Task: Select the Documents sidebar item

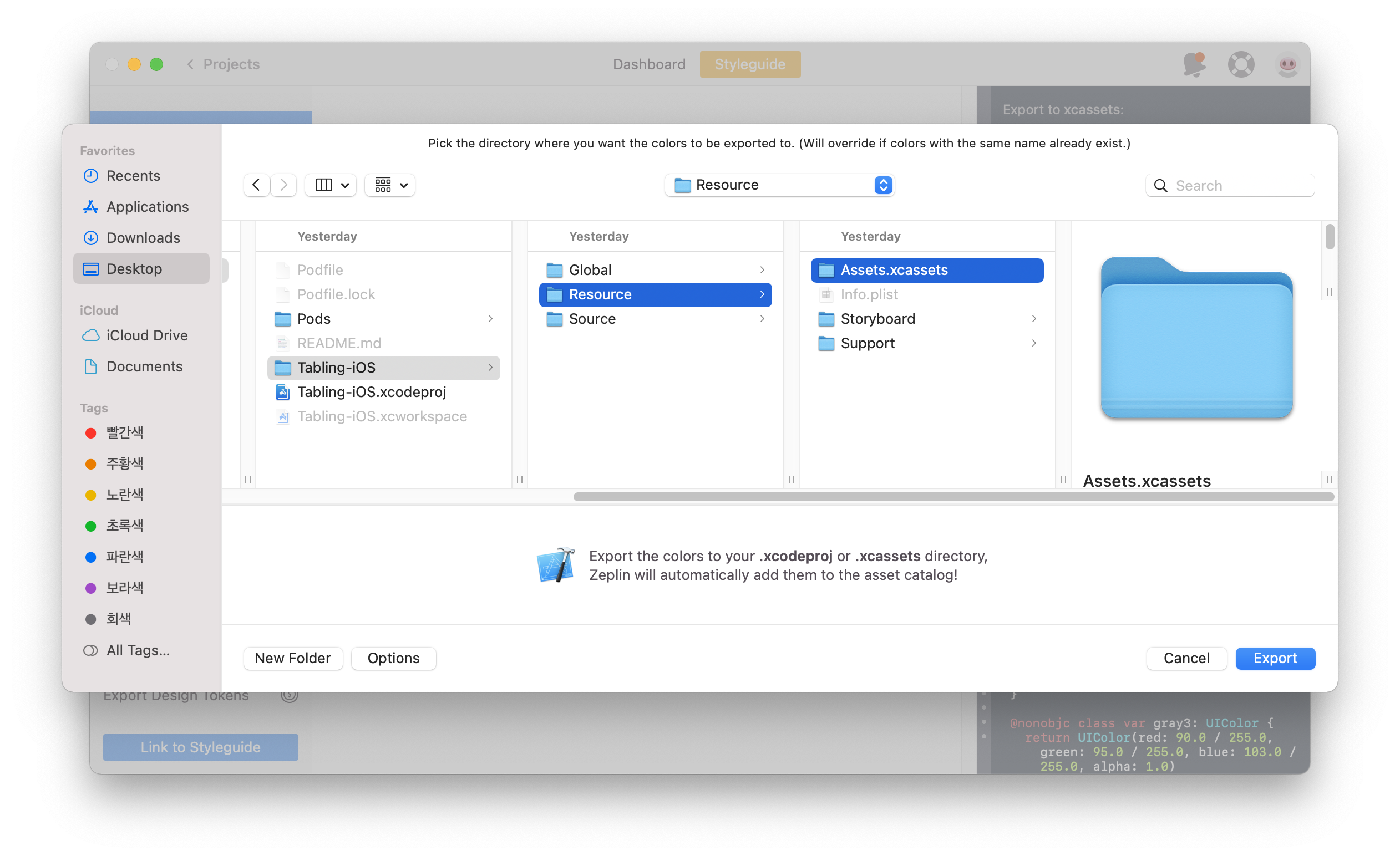Action: [144, 366]
